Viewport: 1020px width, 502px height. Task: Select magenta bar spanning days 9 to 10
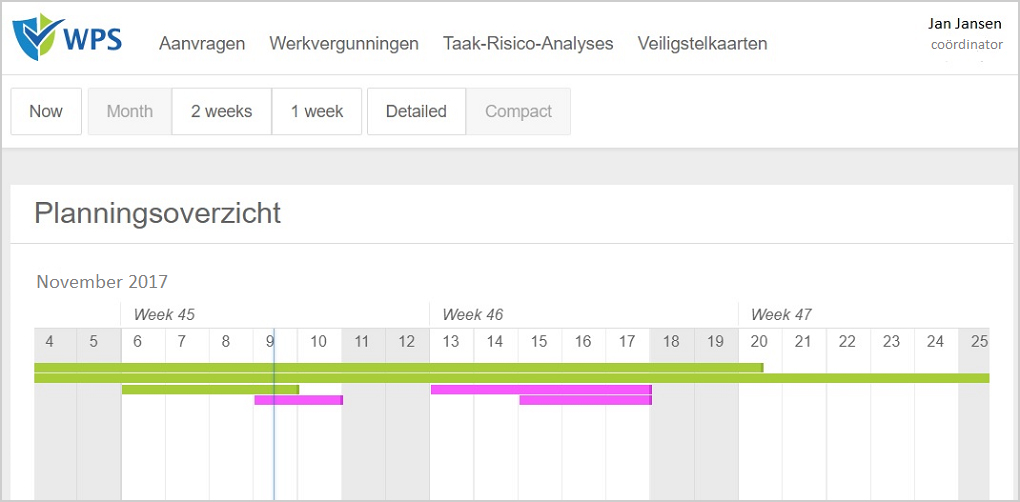(x=299, y=400)
